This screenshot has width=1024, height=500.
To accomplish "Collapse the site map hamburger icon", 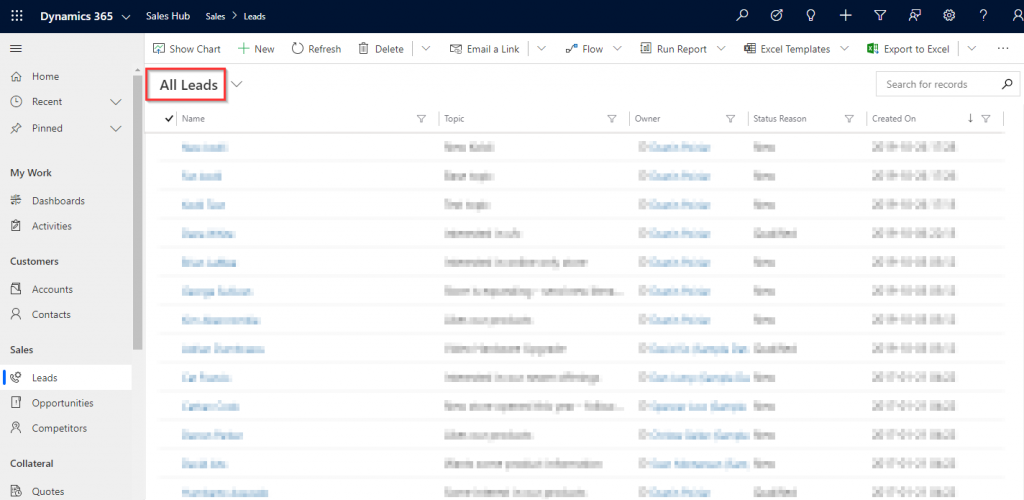I will click(x=16, y=49).
